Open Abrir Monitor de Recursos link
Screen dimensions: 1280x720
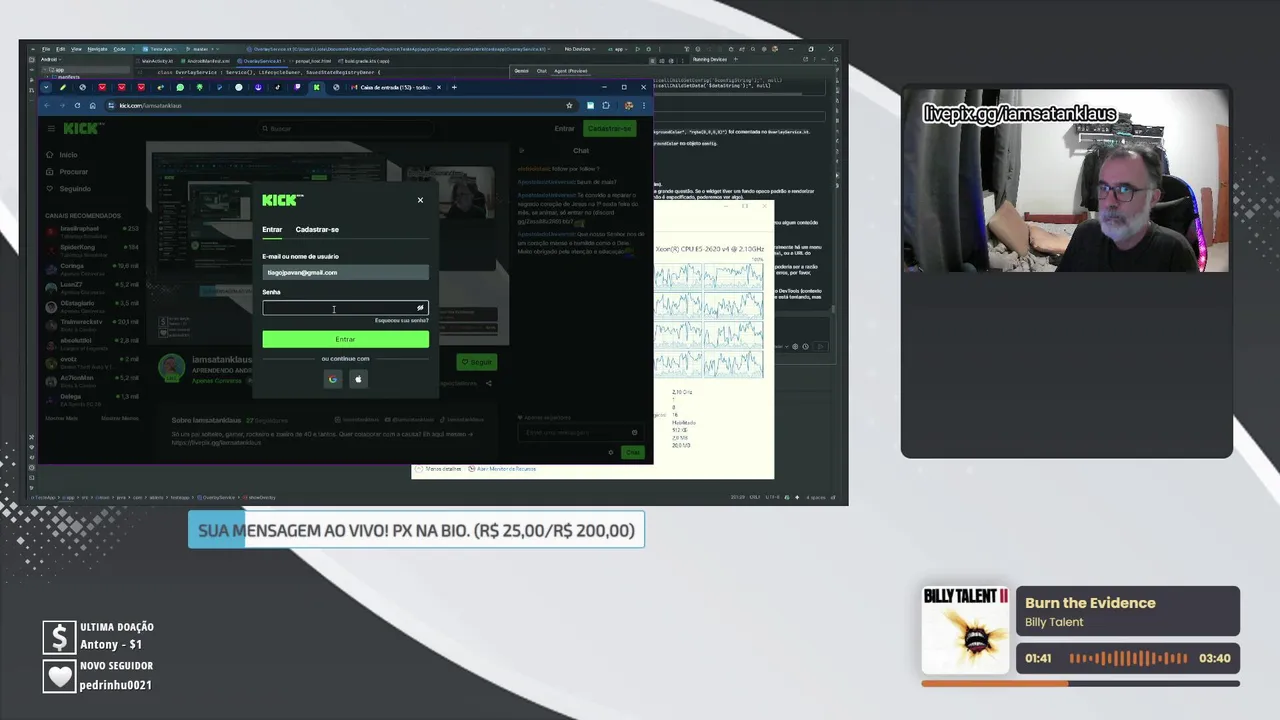coord(506,468)
